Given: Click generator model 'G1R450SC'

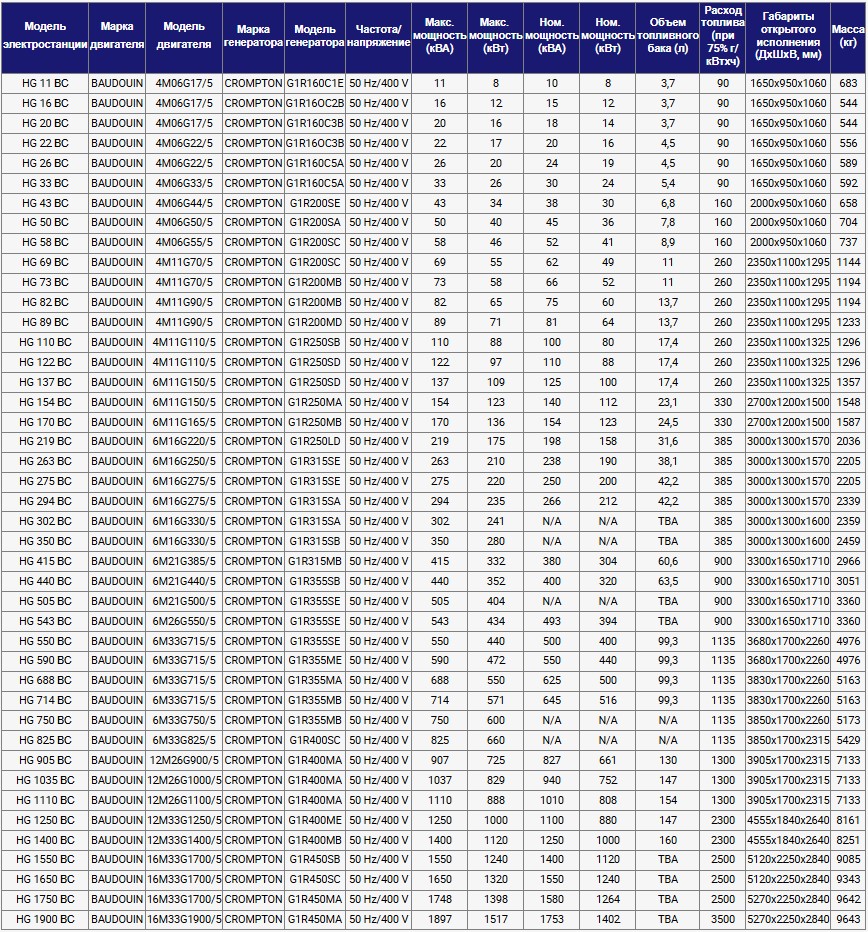Looking at the screenshot, I should point(315,879).
